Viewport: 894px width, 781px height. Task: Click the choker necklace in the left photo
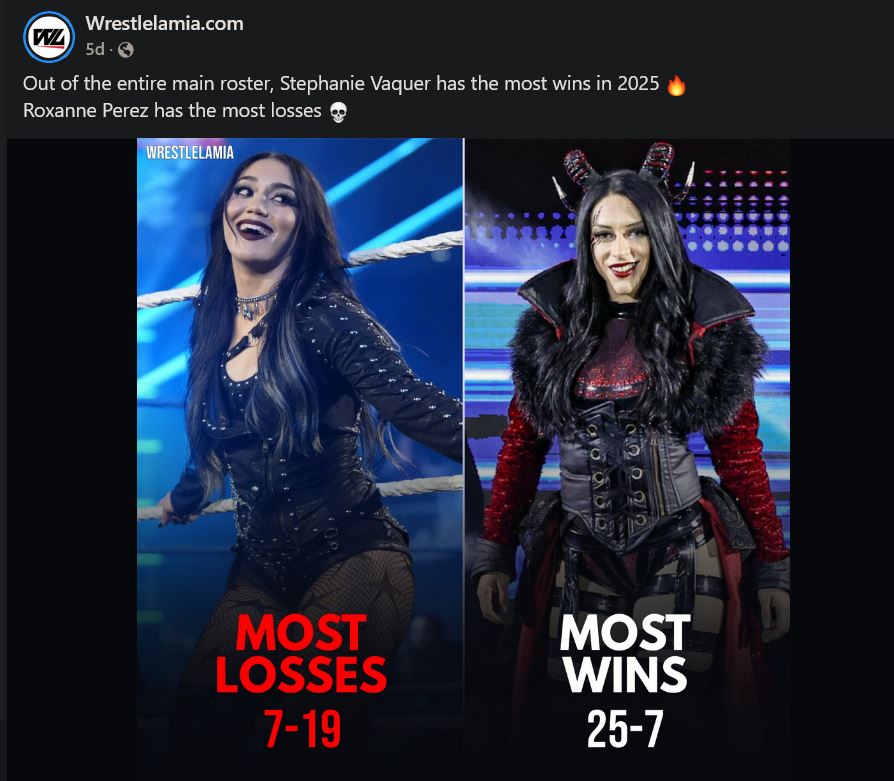(x=255, y=303)
